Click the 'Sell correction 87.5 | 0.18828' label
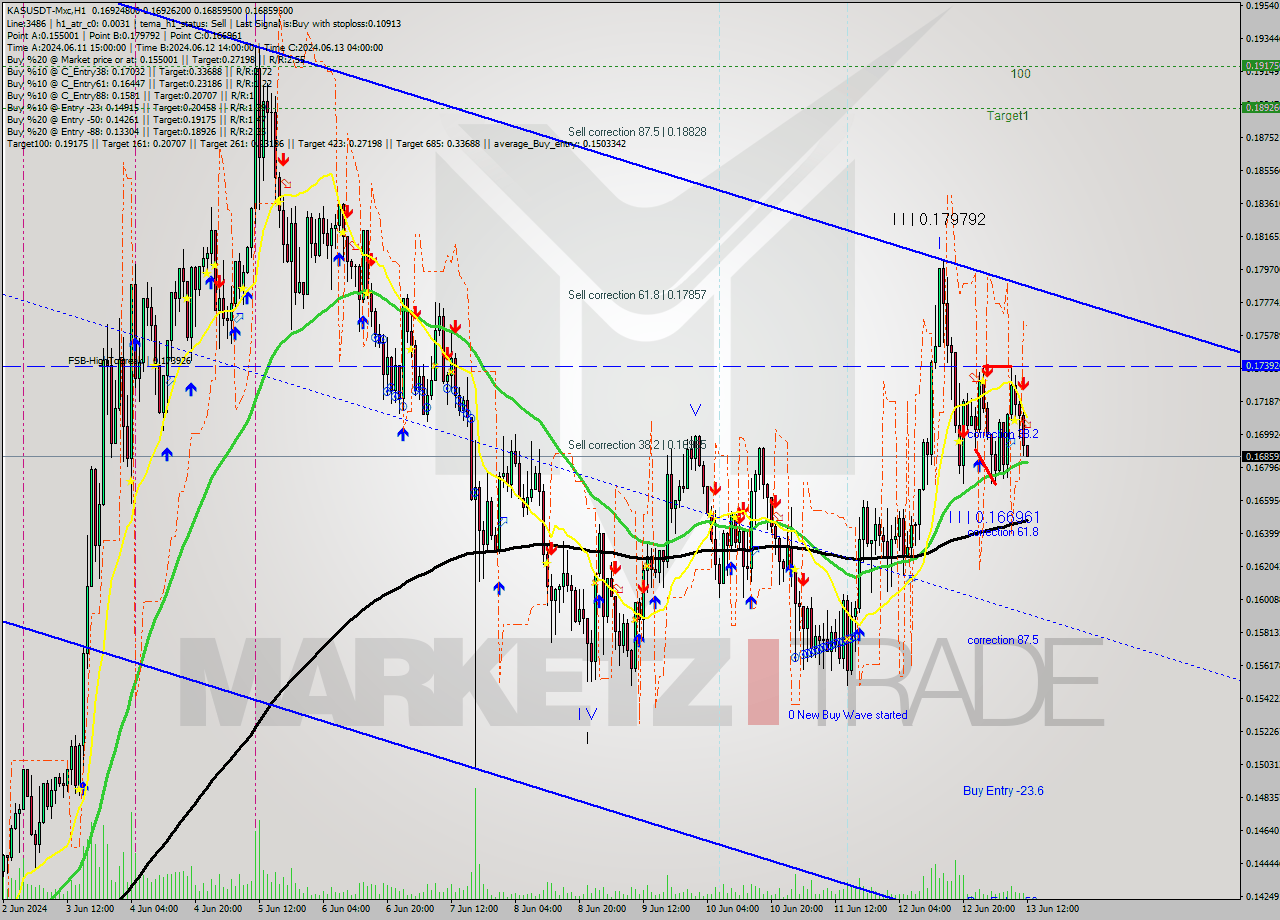Viewport: 1280px width, 920px height. coord(637,132)
